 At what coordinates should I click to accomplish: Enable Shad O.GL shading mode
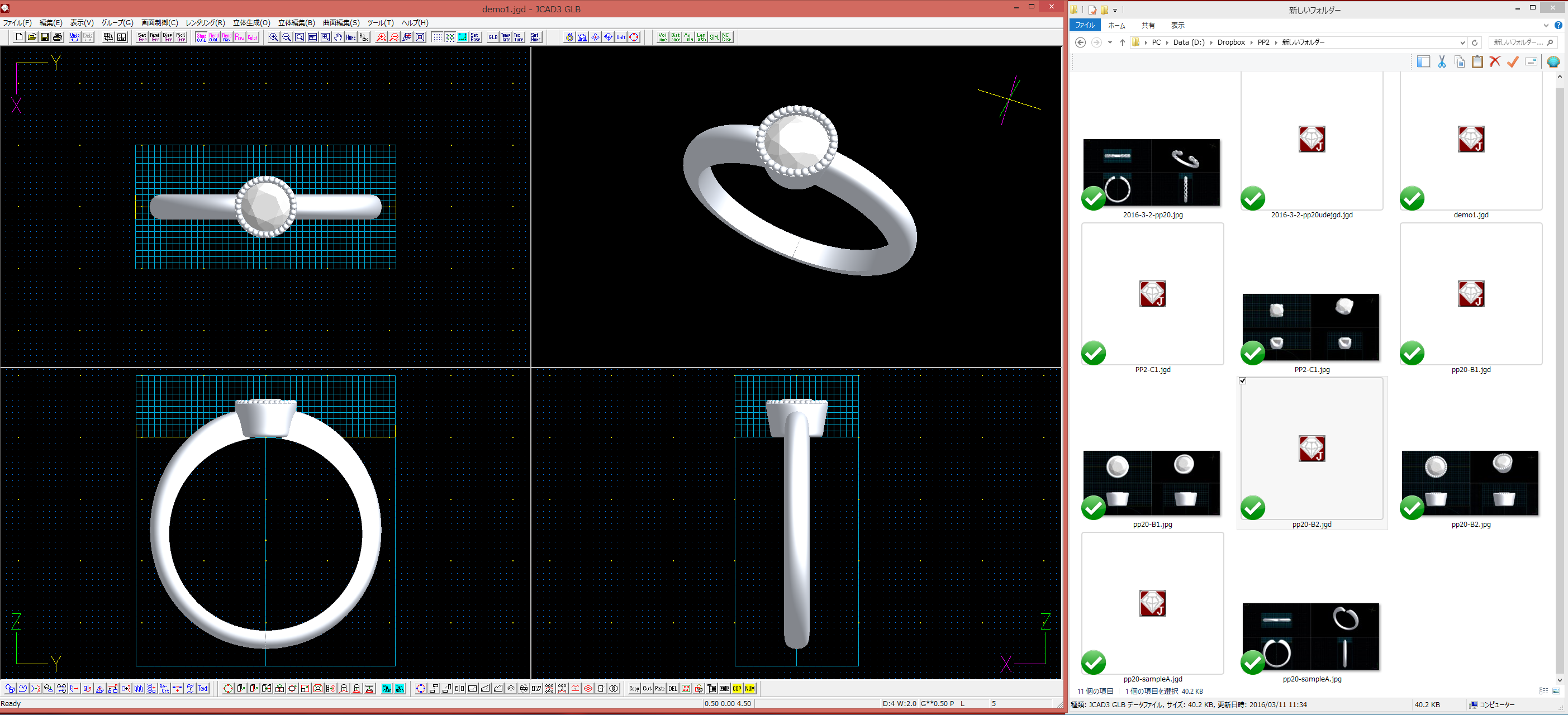[x=202, y=37]
